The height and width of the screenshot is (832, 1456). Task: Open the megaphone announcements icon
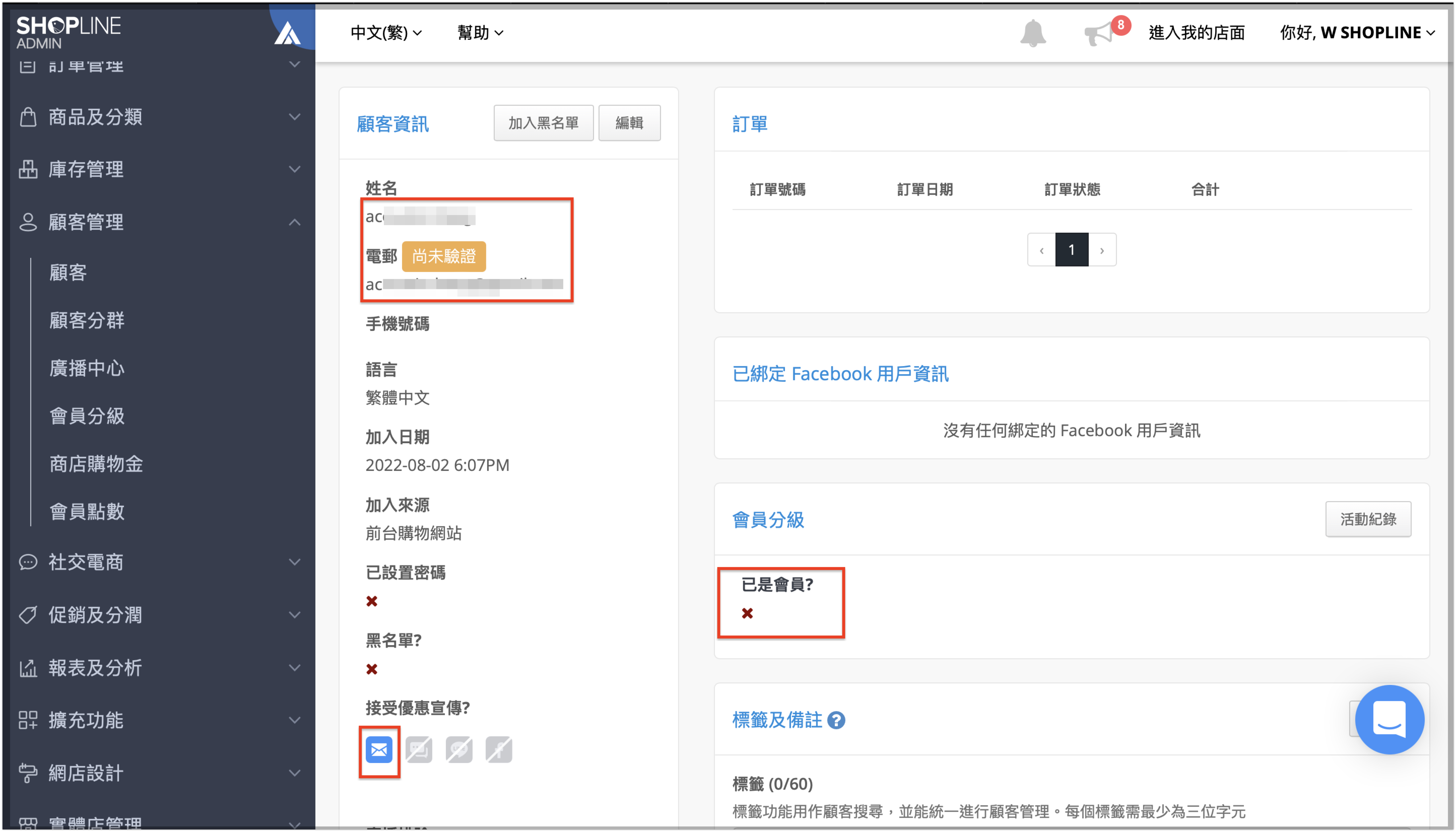tap(1099, 34)
